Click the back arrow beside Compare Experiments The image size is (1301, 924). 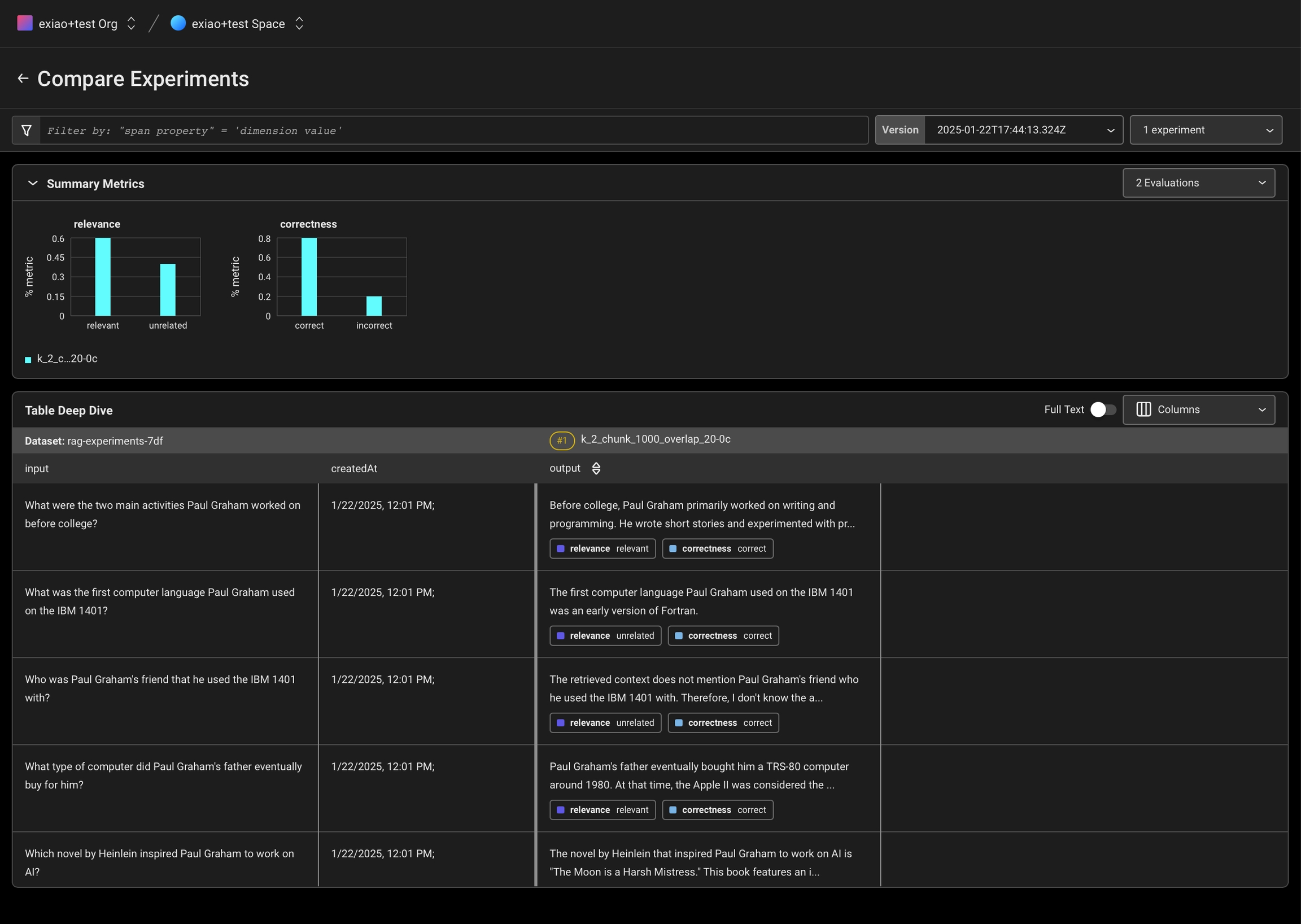[23, 79]
